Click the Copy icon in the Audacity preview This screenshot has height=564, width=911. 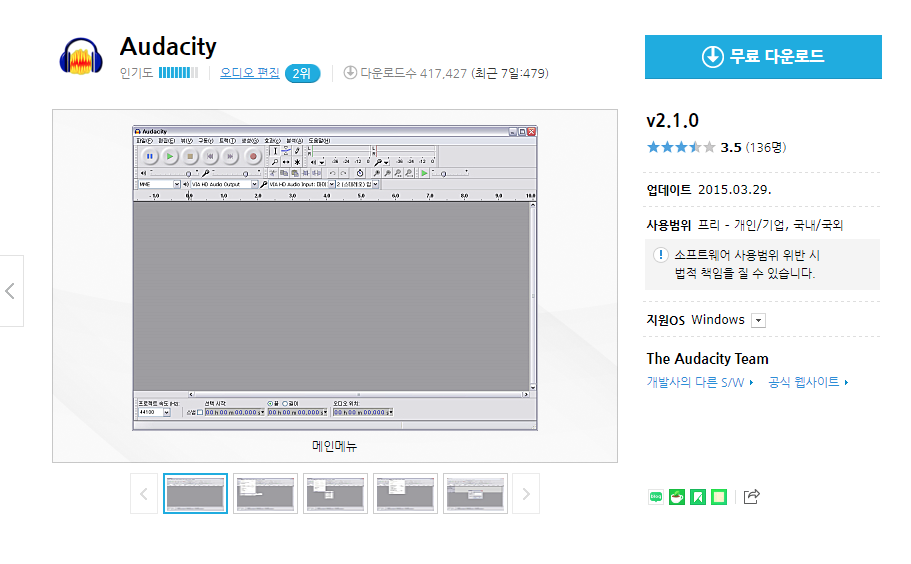284,173
